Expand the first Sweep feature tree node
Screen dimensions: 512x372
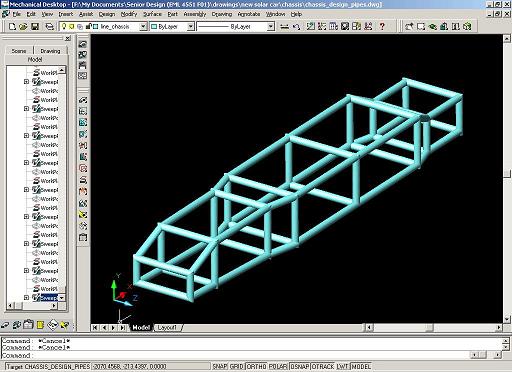click(26, 82)
